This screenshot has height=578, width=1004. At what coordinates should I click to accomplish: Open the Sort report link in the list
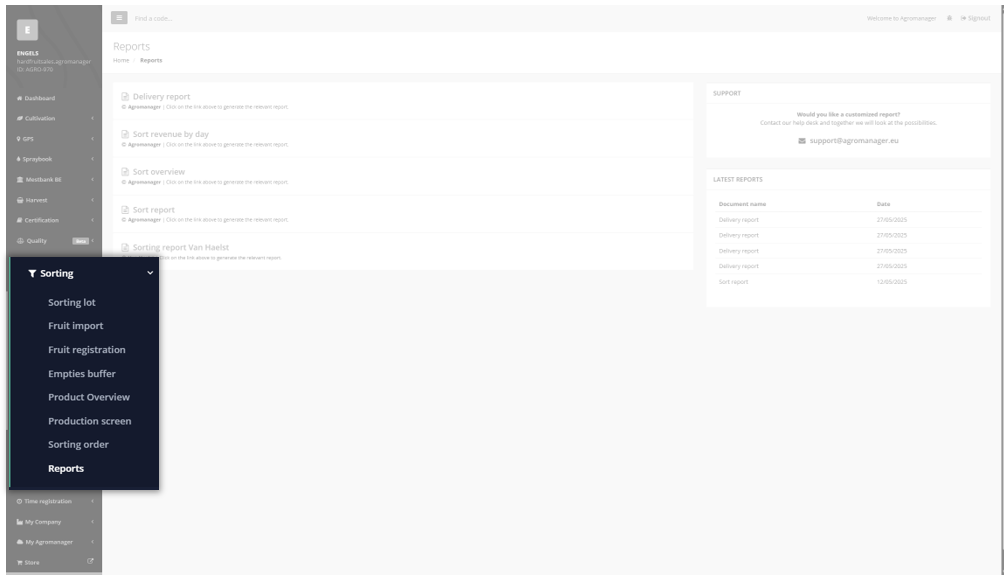pos(154,210)
